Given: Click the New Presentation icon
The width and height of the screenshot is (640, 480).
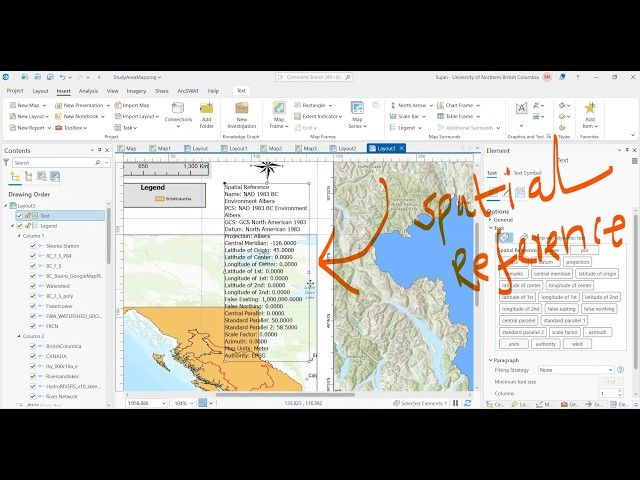Looking at the screenshot, I should 58,105.
